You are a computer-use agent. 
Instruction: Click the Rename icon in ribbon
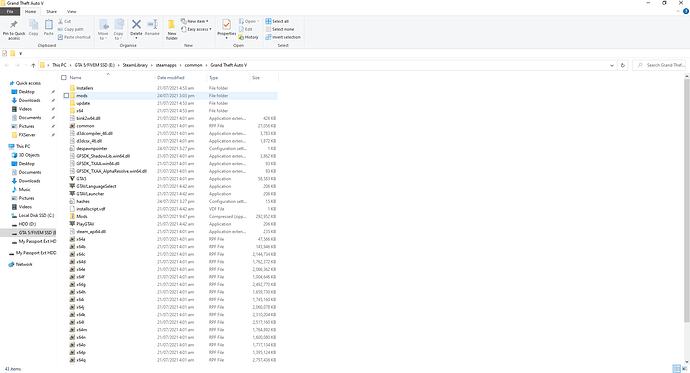click(x=152, y=24)
